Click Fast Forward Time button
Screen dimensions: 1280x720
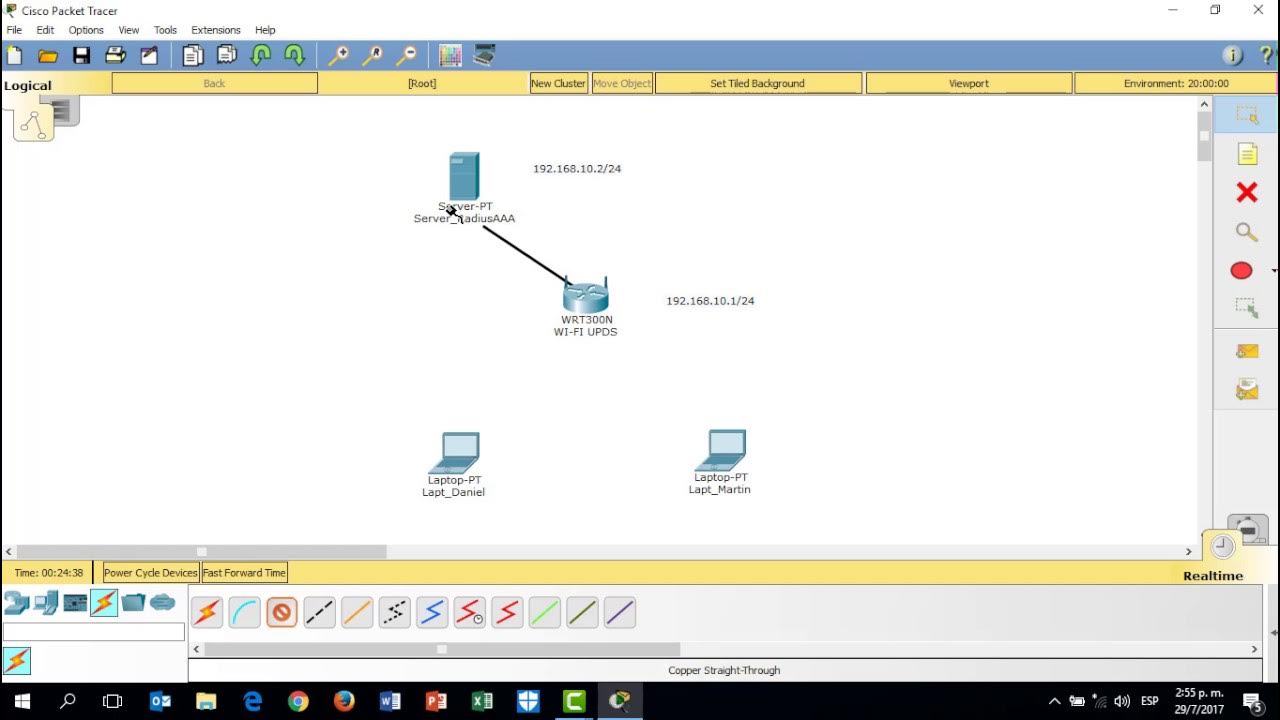point(244,573)
